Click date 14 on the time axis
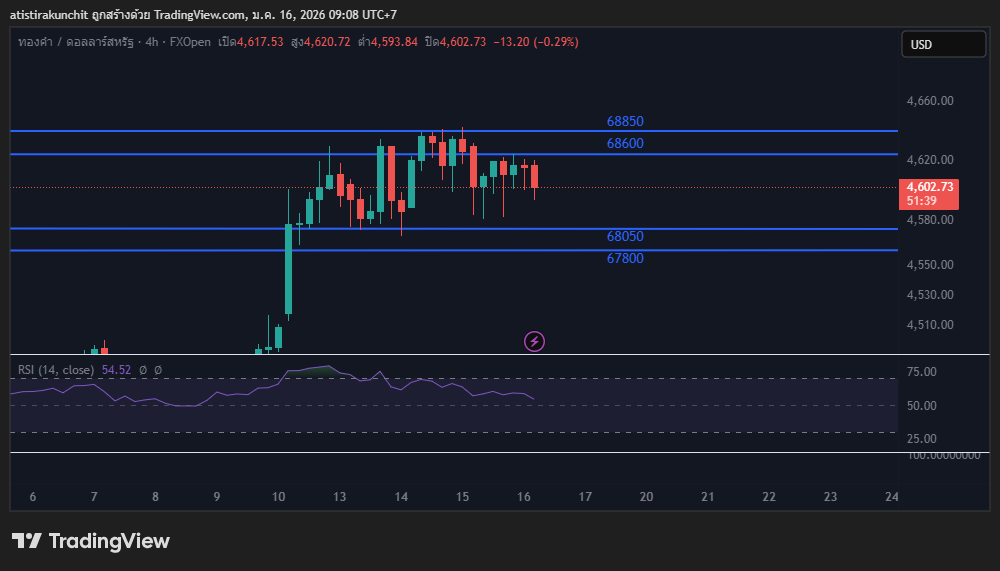 (401, 497)
